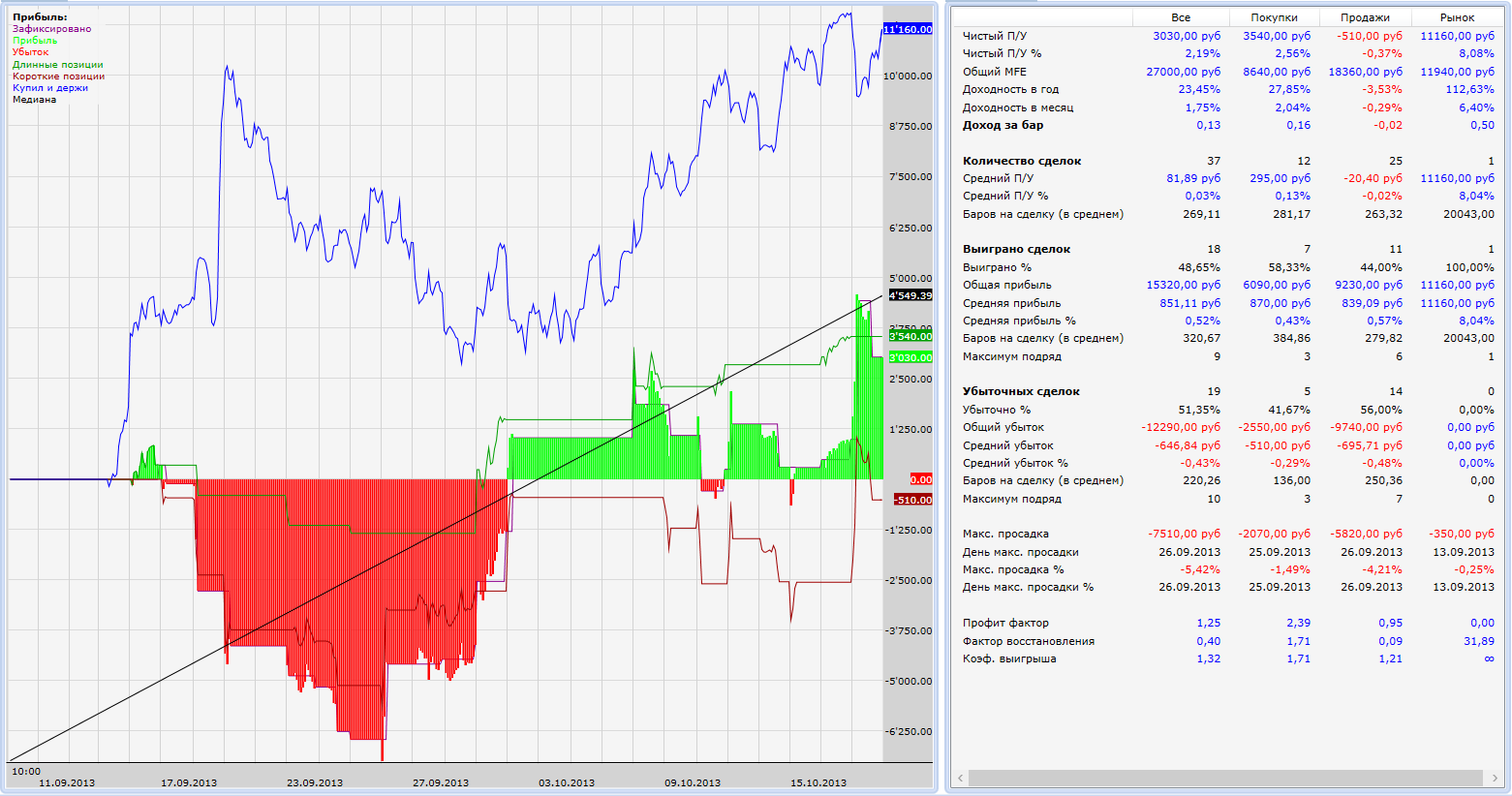Image resolution: width=1512 pixels, height=796 pixels.
Task: Select the Доходность в месяц row label
Action: pos(1018,107)
